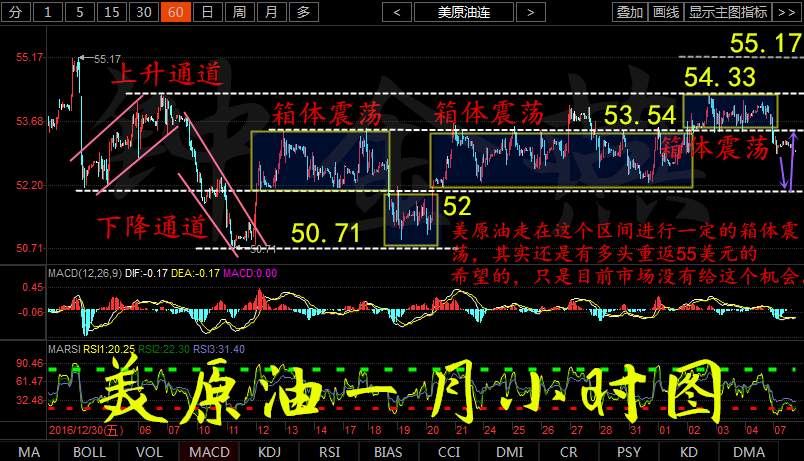Click the 55.17 price axis label

(x=30, y=57)
